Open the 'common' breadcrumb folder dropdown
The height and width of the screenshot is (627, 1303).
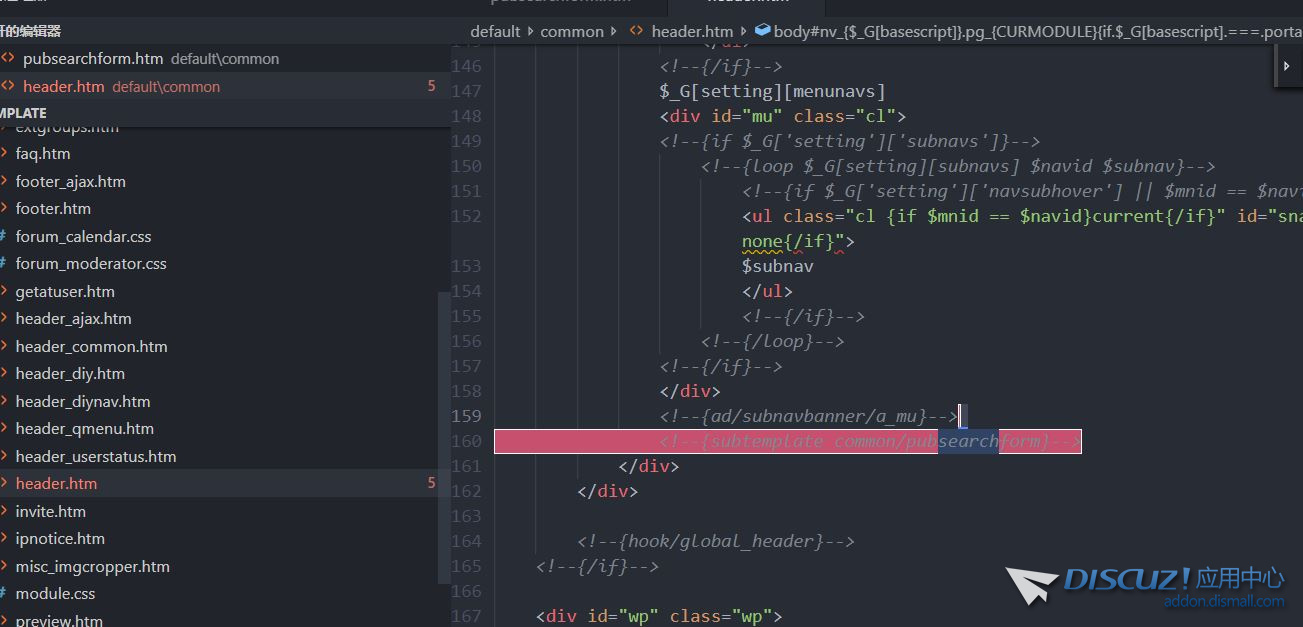[x=572, y=32]
